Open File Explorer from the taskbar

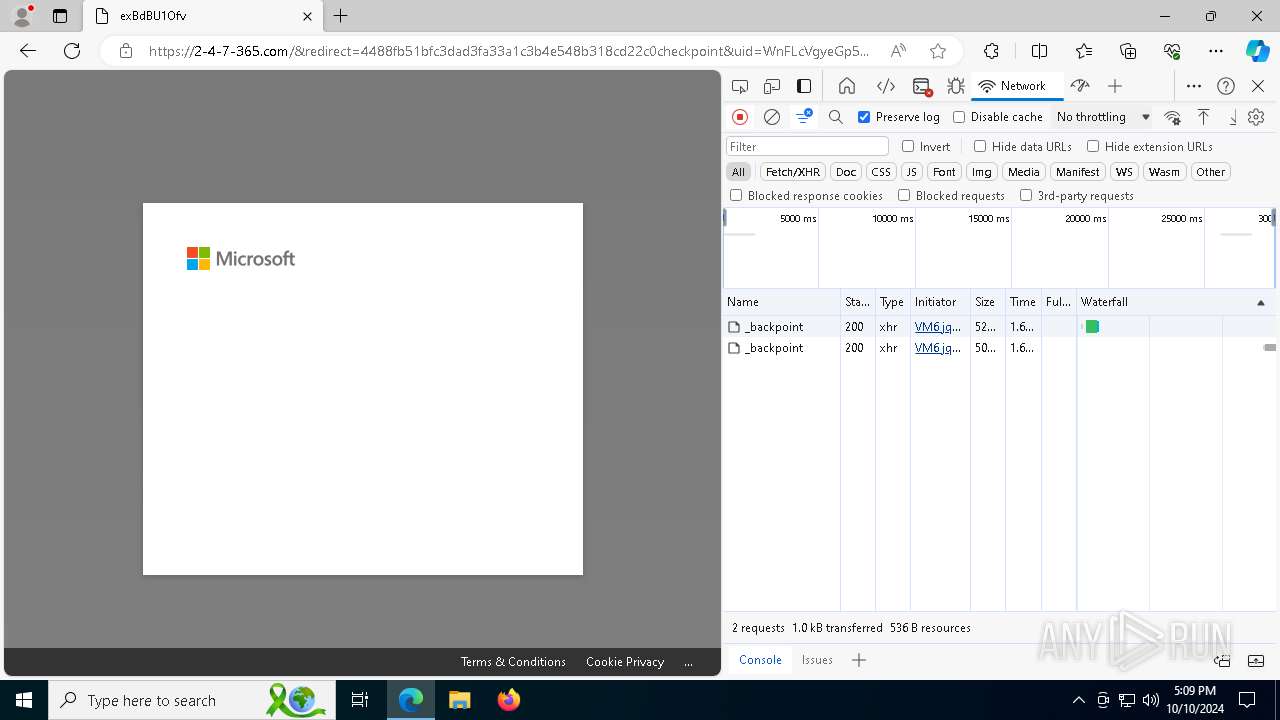coord(460,700)
